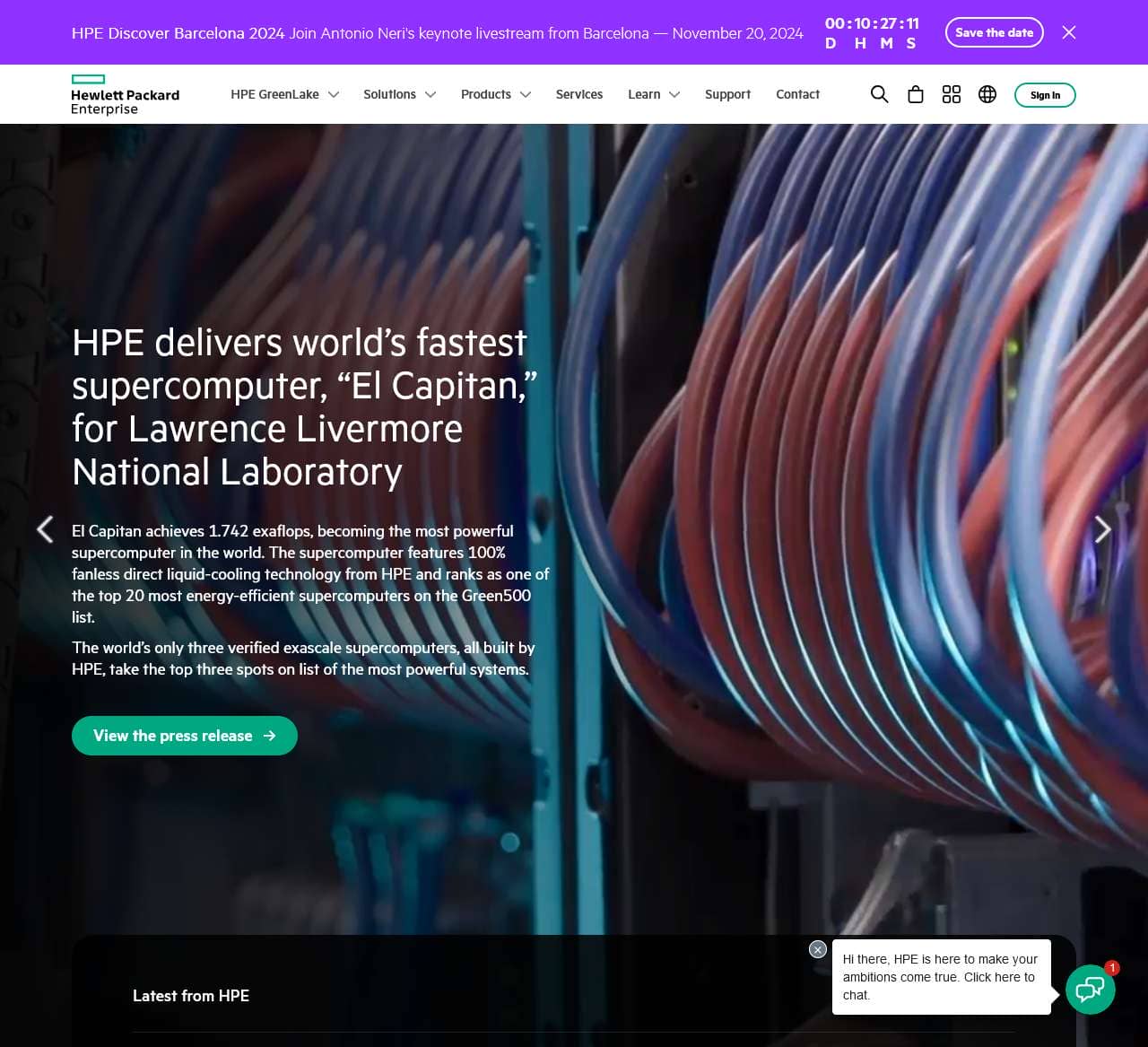Image resolution: width=1148 pixels, height=1047 pixels.
Task: Click the El Capitan headline text
Action: (304, 407)
